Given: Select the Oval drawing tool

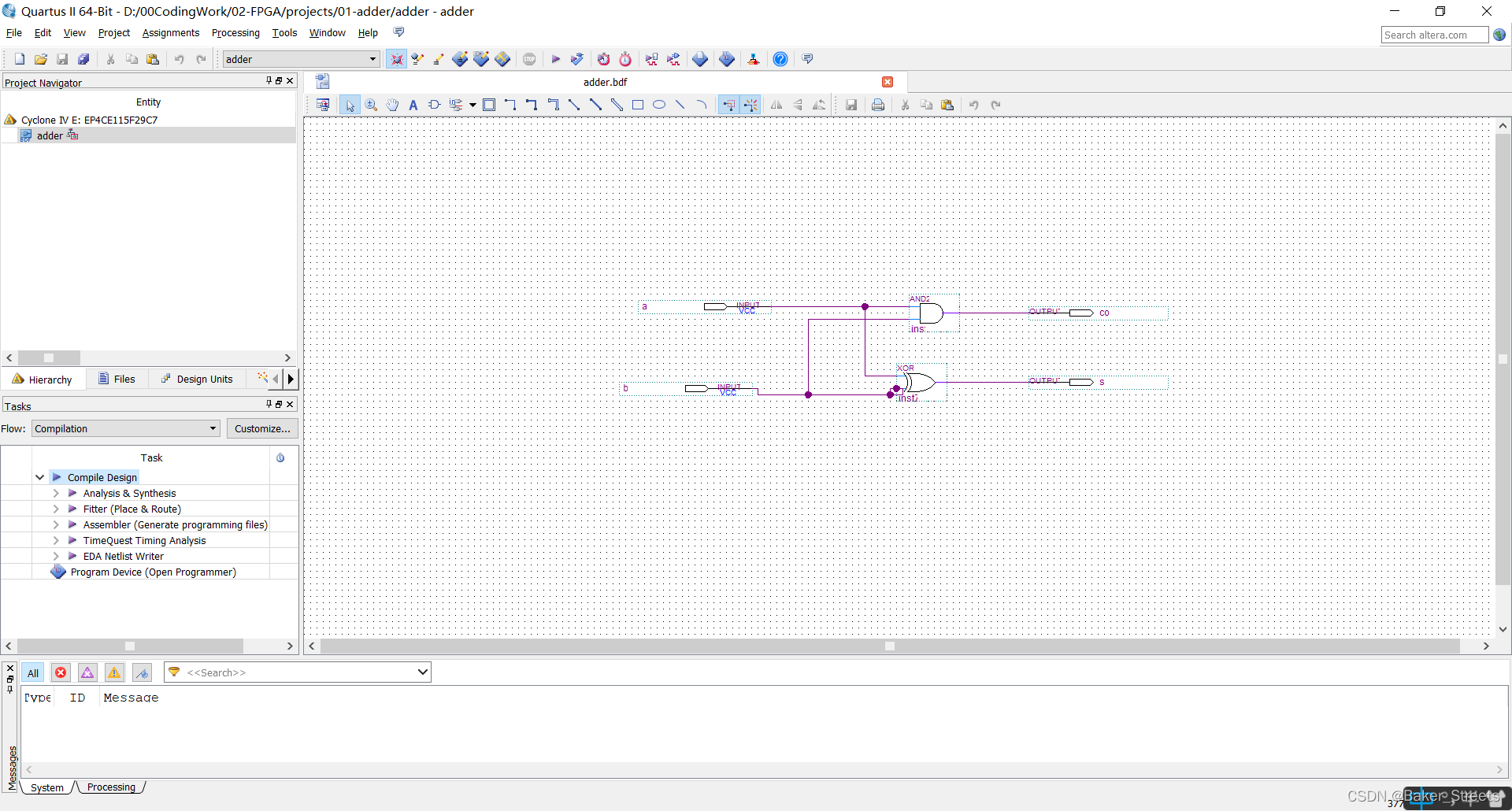Looking at the screenshot, I should 659,105.
